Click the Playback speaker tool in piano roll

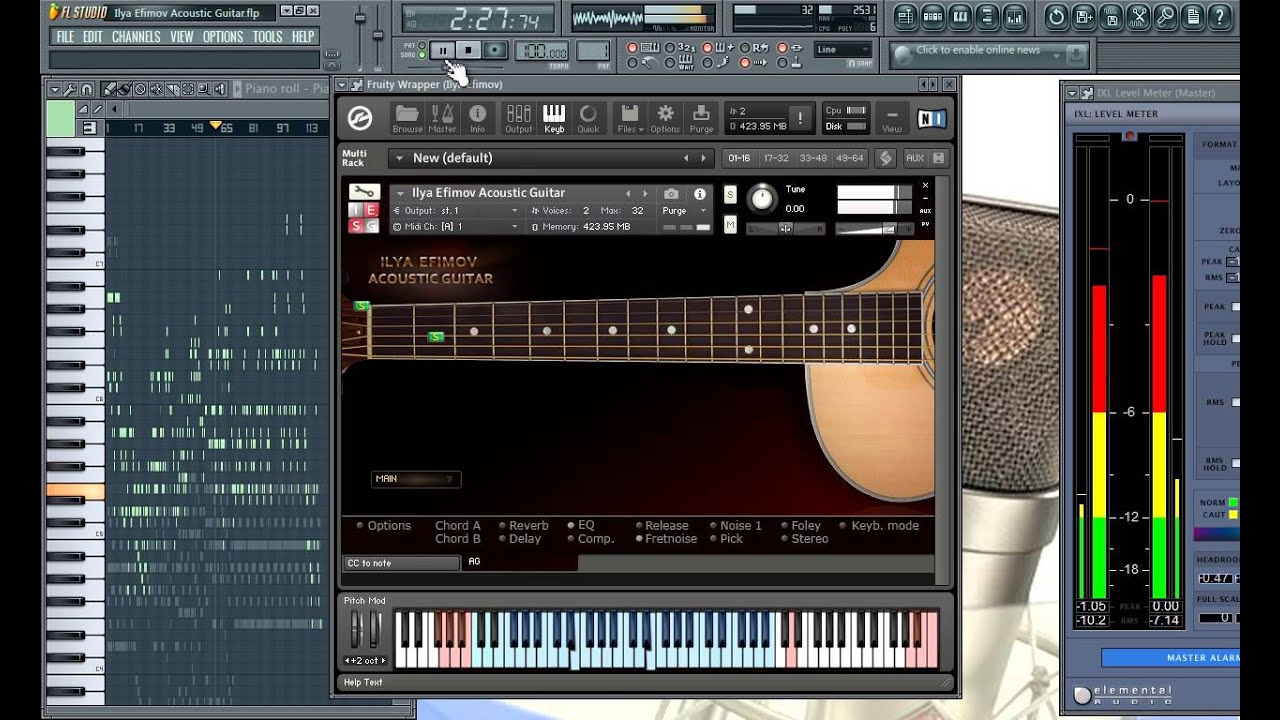point(220,89)
